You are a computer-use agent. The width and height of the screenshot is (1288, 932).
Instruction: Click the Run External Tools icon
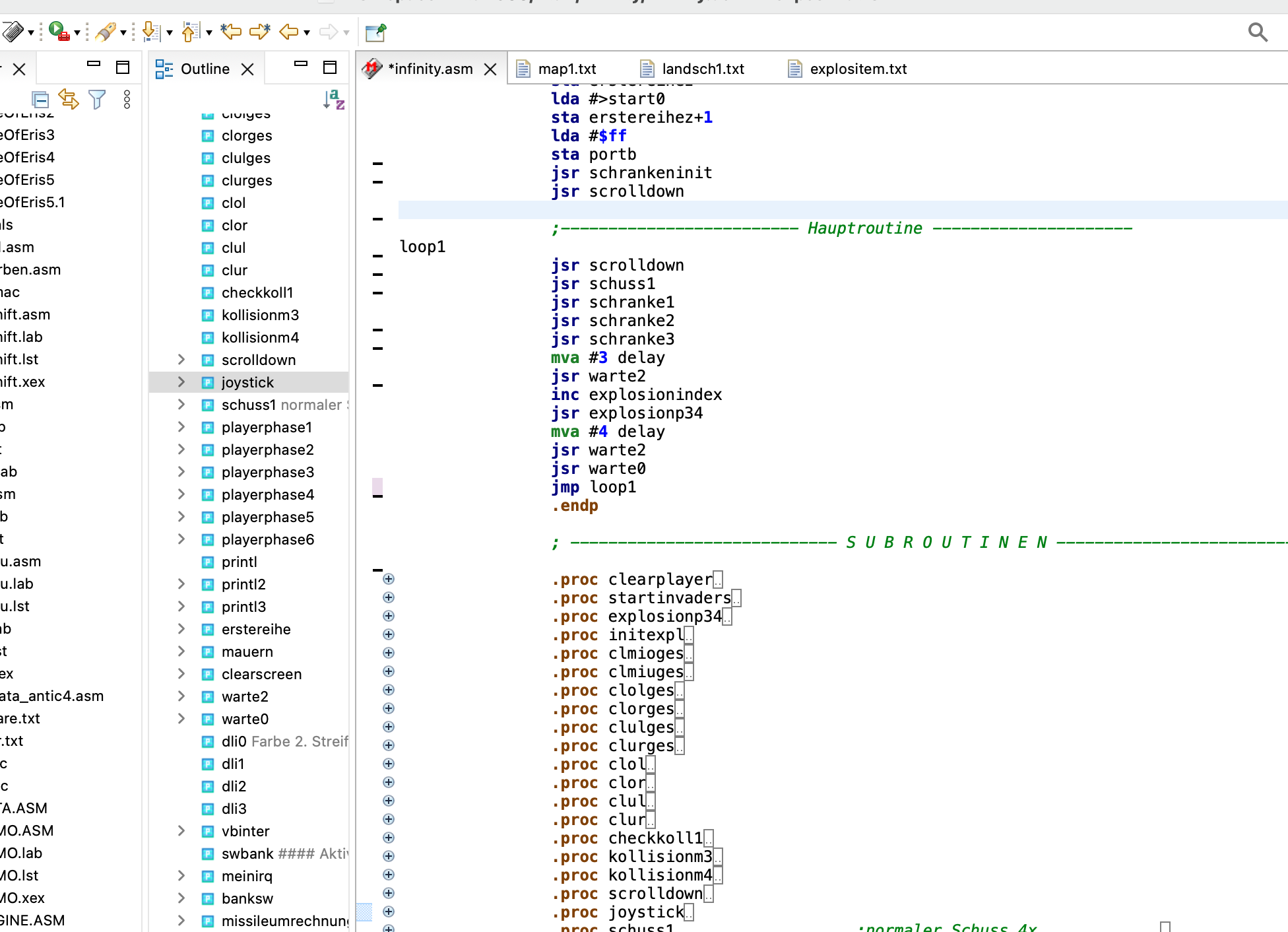(x=59, y=32)
